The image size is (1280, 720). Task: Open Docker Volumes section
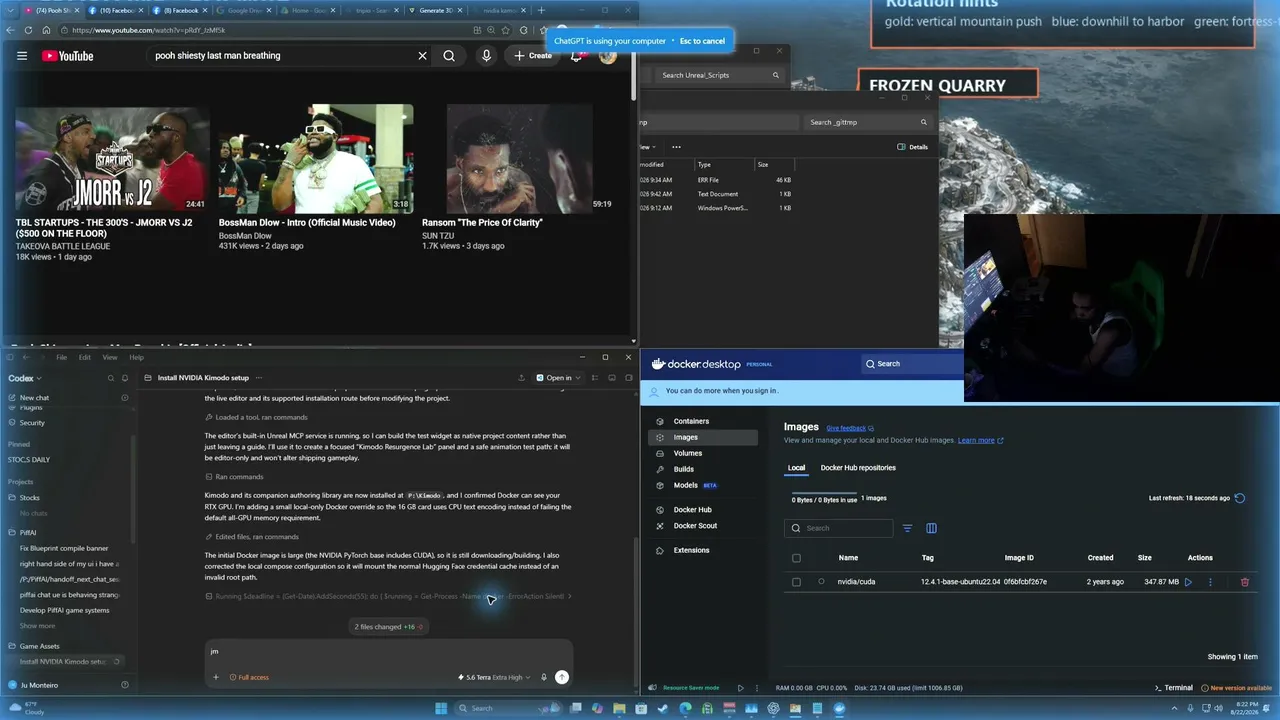point(688,453)
